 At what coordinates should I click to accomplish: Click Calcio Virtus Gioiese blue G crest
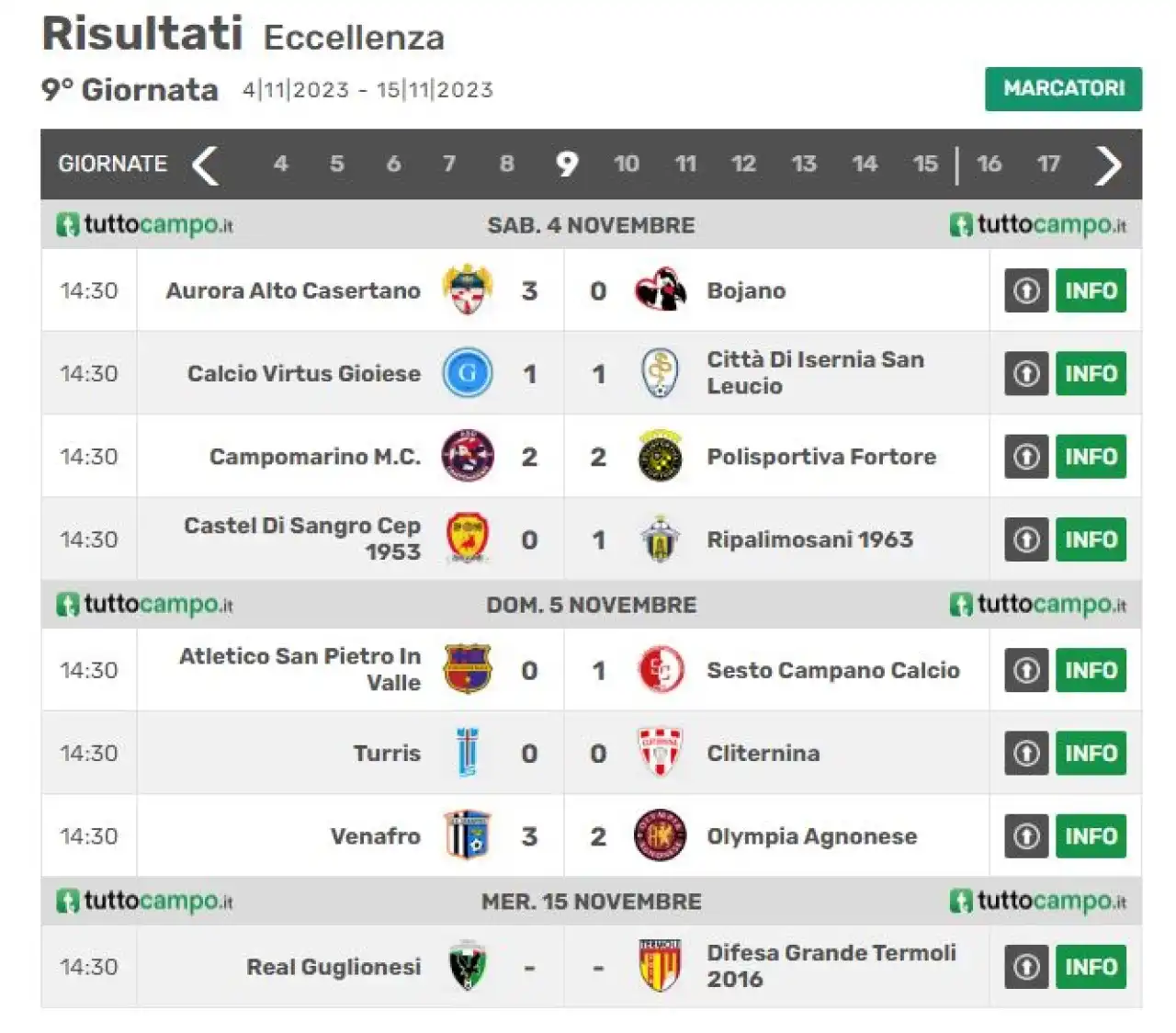(468, 373)
